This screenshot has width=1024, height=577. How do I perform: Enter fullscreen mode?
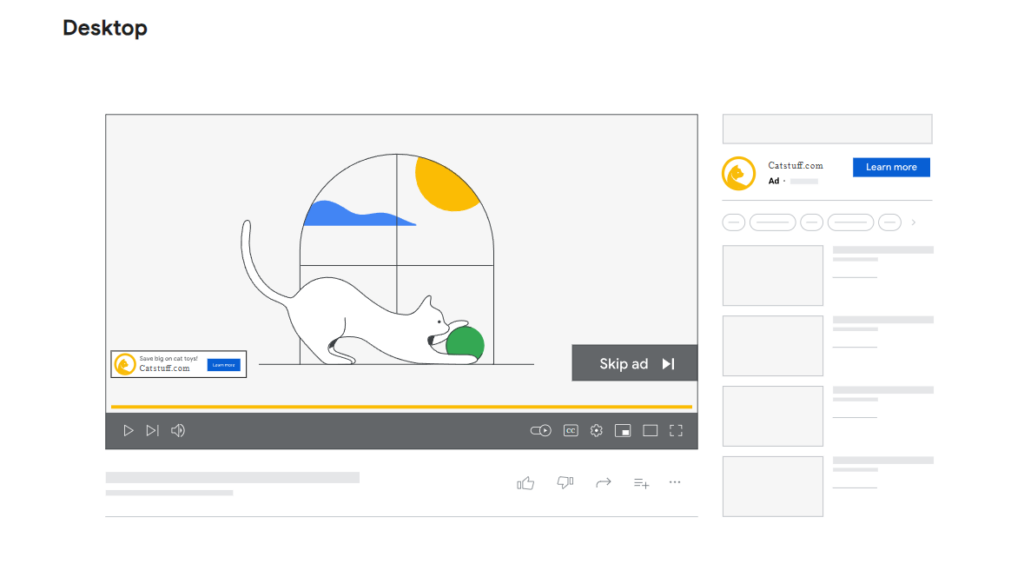[676, 431]
